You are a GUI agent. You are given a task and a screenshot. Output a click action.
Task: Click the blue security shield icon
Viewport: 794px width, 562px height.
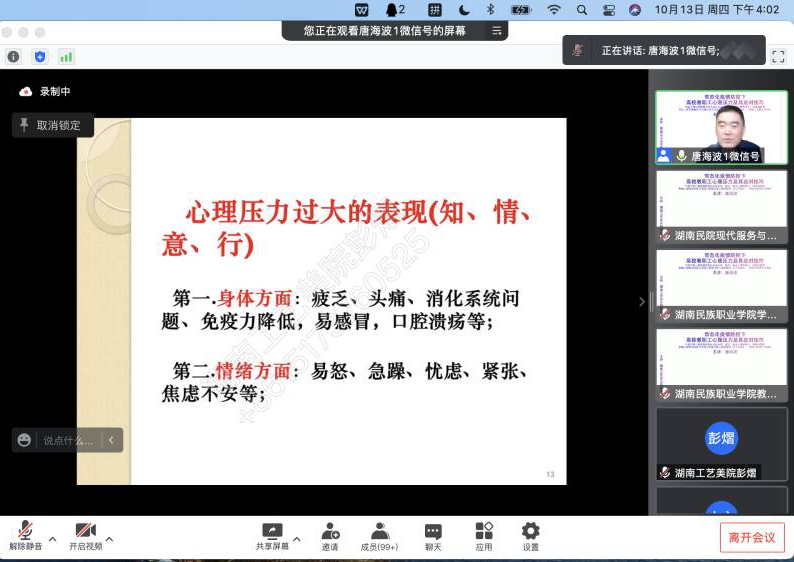(x=40, y=57)
